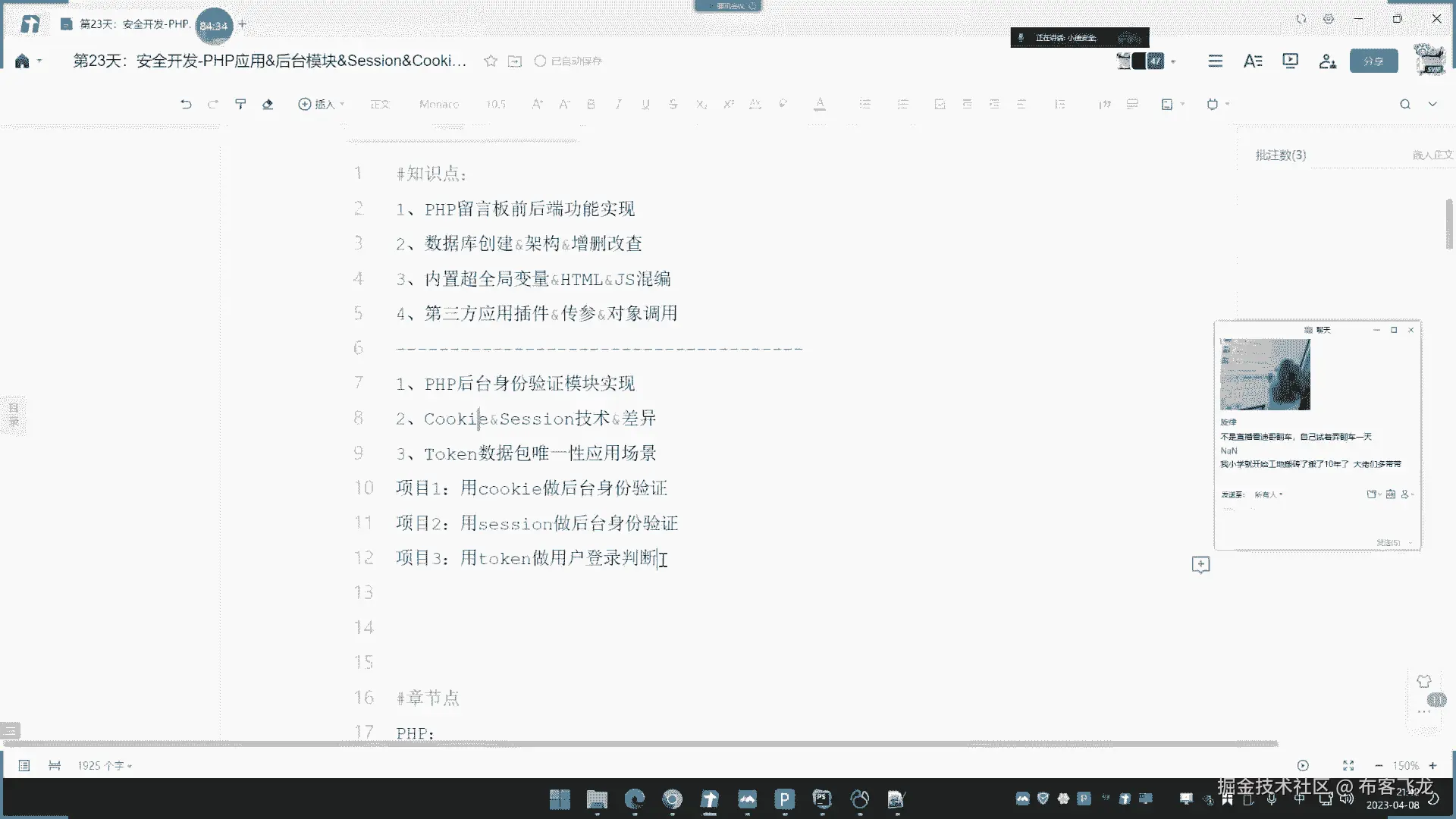This screenshot has height=819, width=1456.
Task: Click the Edge browser in taskbar
Action: (634, 799)
